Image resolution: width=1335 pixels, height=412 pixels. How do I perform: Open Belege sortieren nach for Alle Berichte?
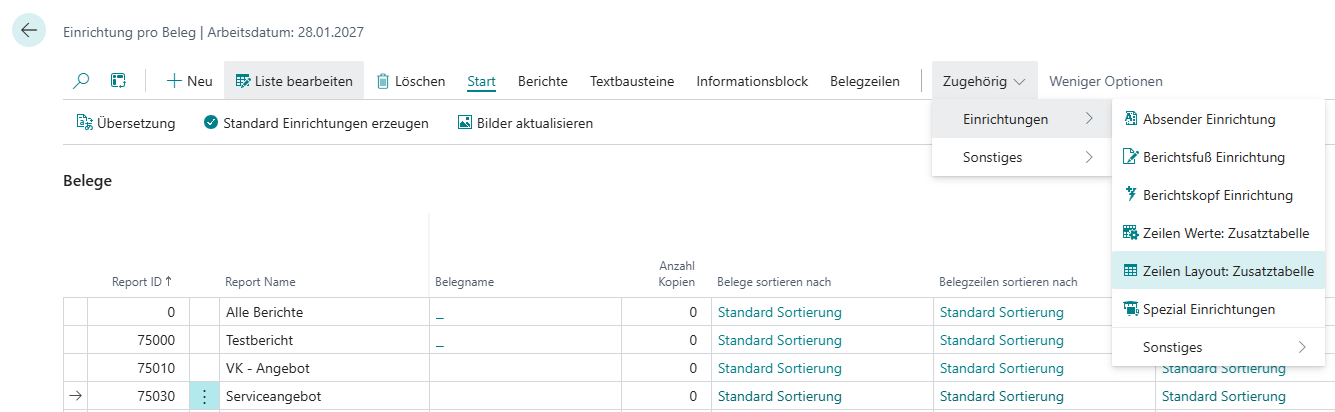[780, 312]
